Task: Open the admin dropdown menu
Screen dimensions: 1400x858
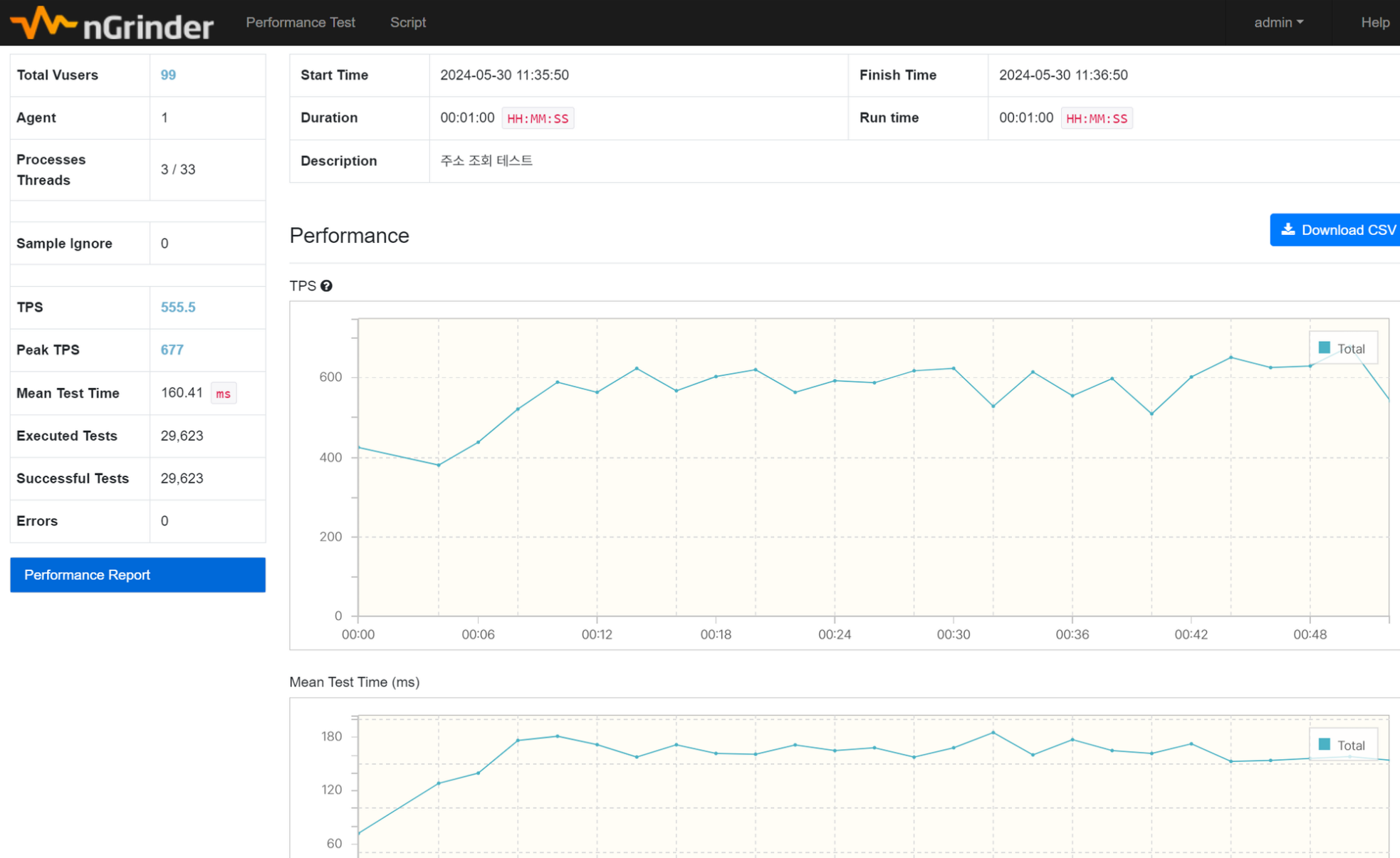Action: pos(1278,23)
